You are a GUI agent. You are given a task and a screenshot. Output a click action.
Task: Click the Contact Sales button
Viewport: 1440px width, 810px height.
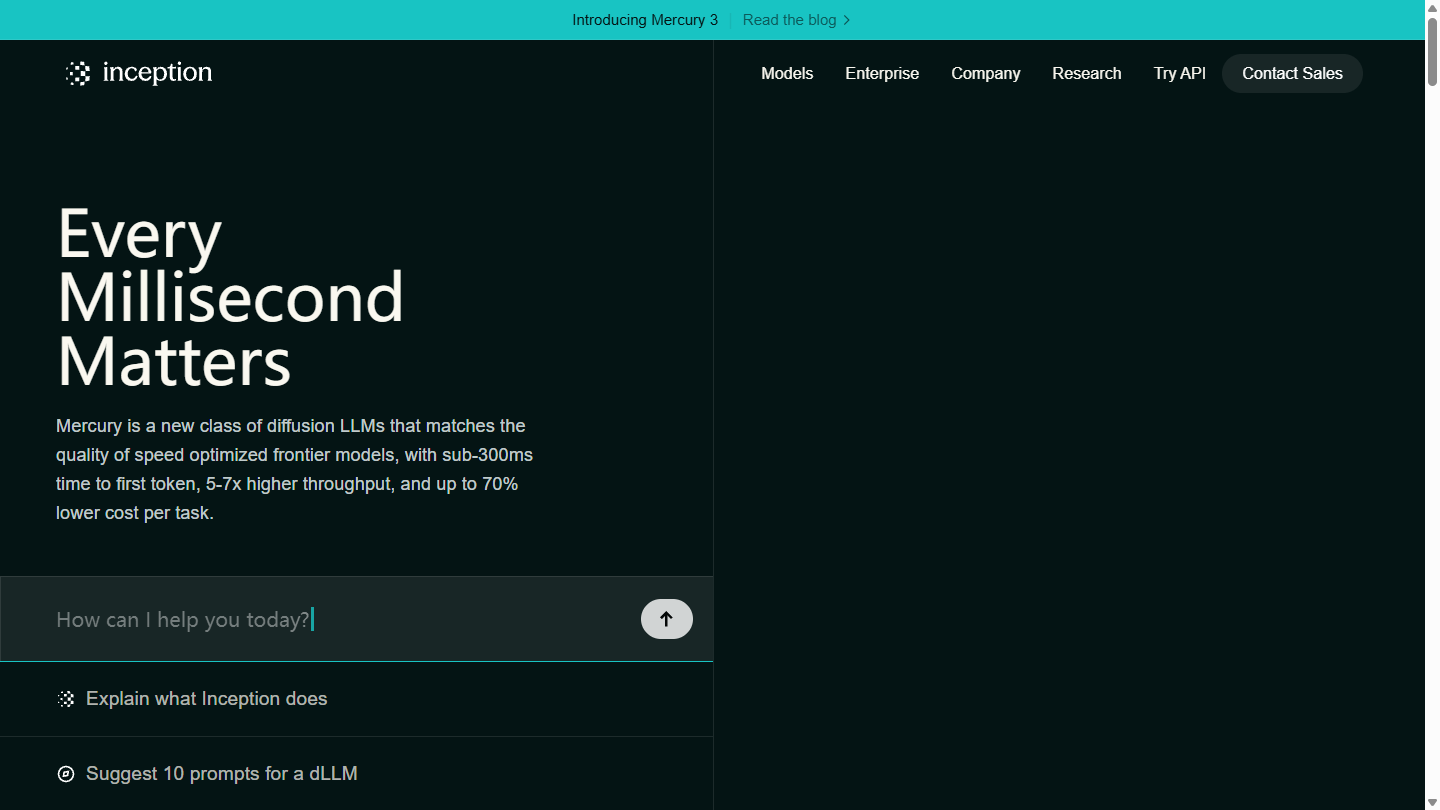tap(1292, 73)
